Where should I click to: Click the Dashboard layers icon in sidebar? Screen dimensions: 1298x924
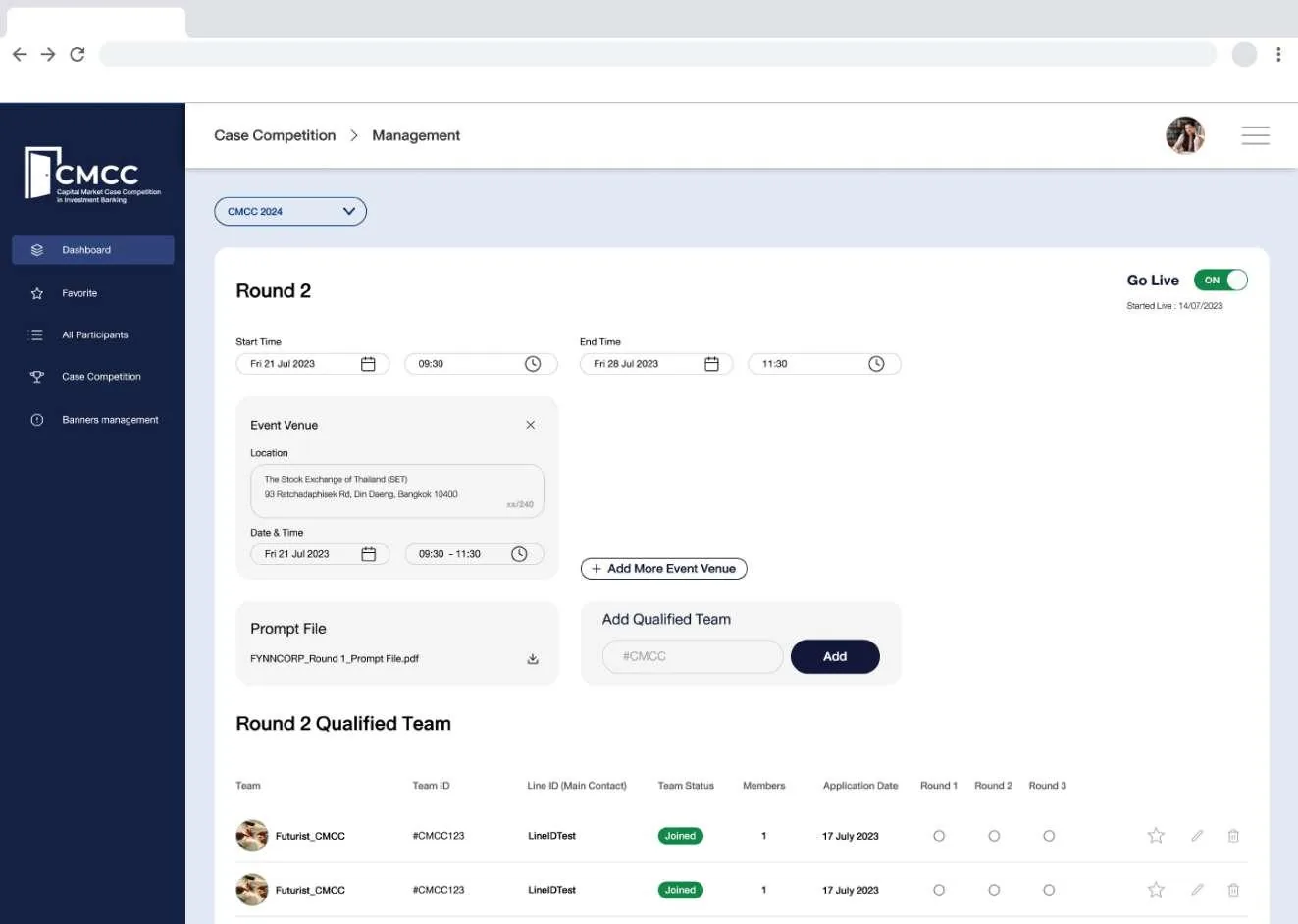37,250
